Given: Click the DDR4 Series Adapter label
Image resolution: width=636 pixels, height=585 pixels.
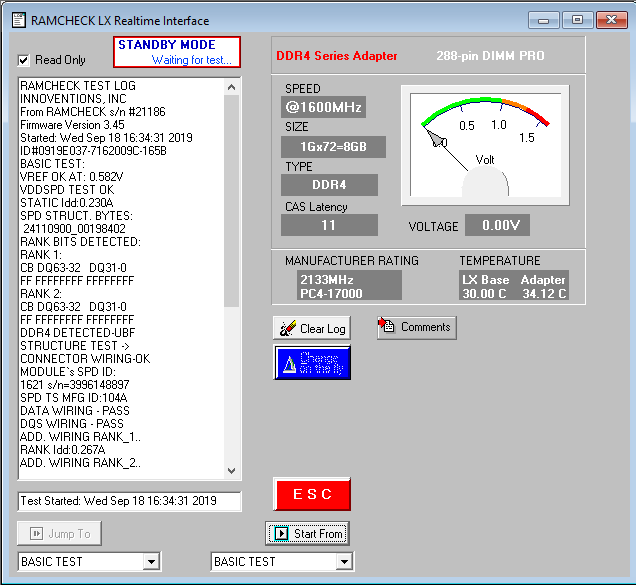Looking at the screenshot, I should (337, 56).
